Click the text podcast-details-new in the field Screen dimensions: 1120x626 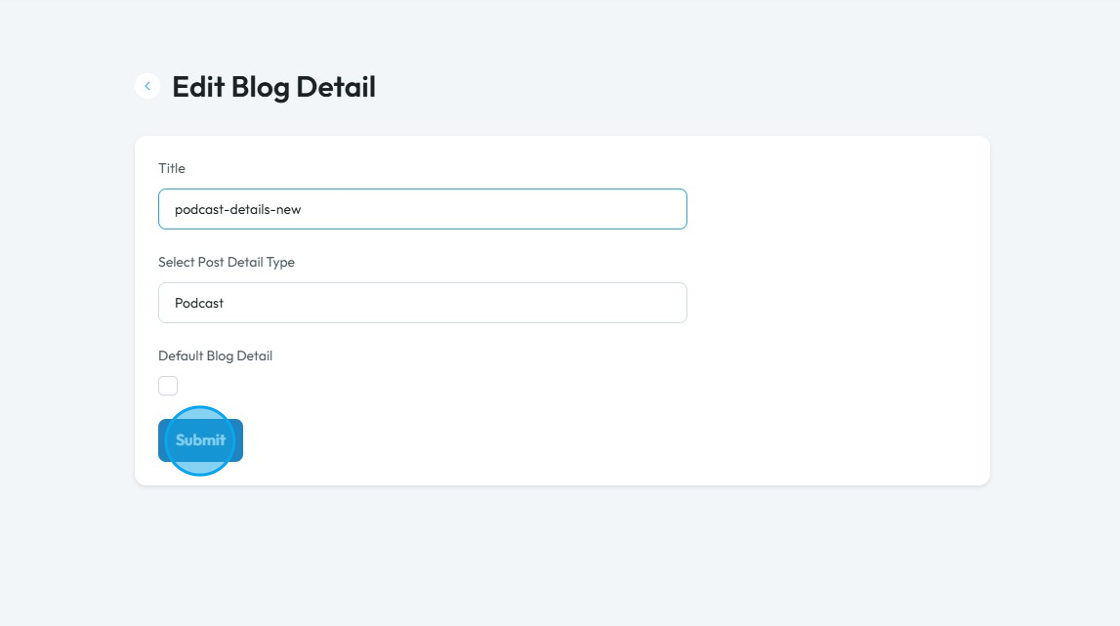[x=238, y=210]
